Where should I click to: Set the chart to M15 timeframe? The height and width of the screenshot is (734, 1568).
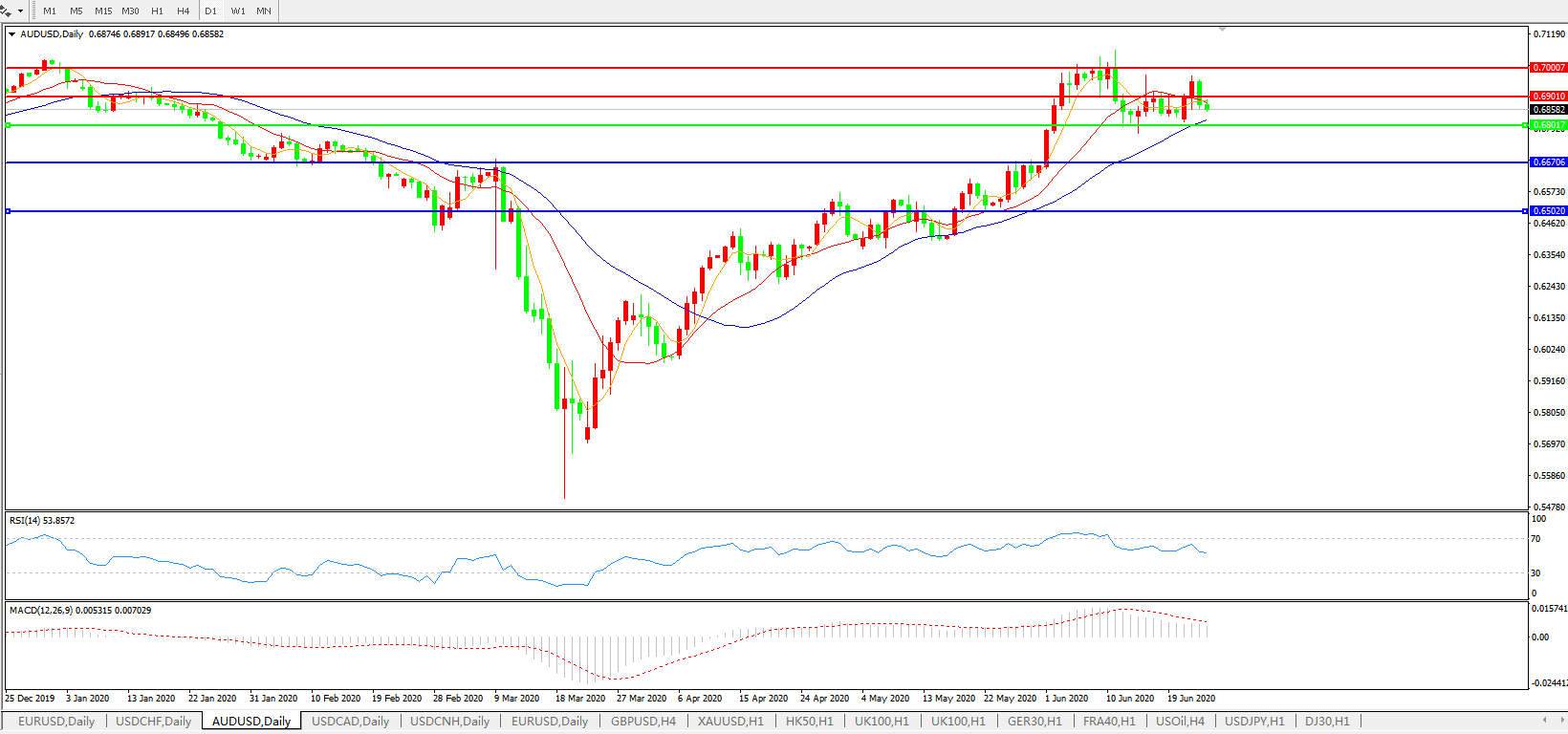click(x=103, y=11)
